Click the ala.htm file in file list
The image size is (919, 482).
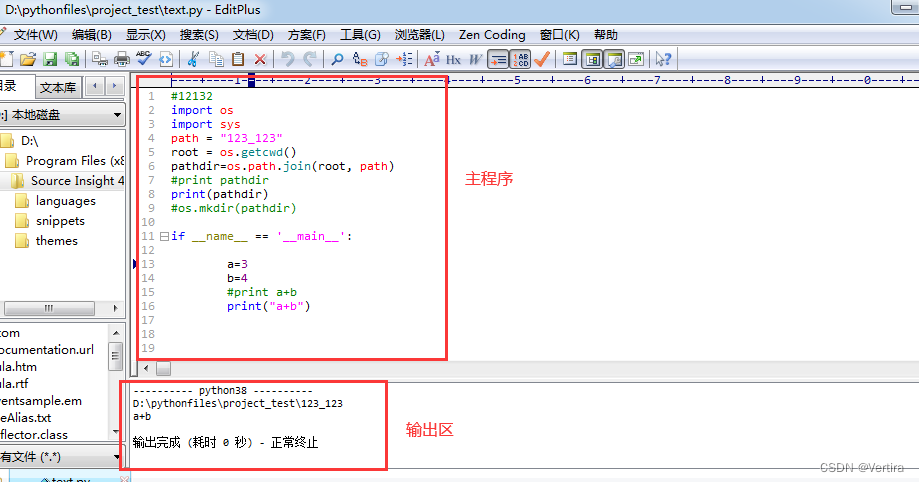click(18, 367)
